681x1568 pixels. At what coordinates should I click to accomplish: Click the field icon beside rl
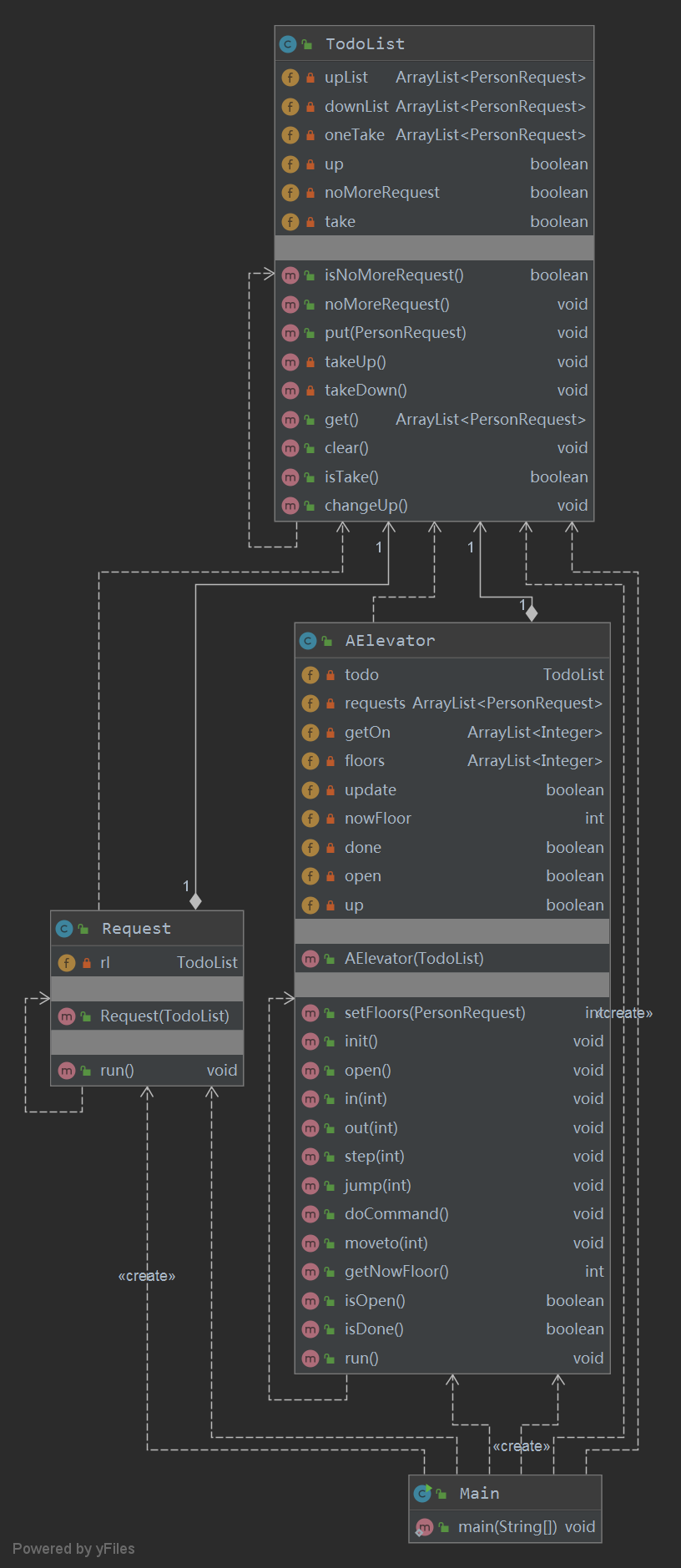67,963
